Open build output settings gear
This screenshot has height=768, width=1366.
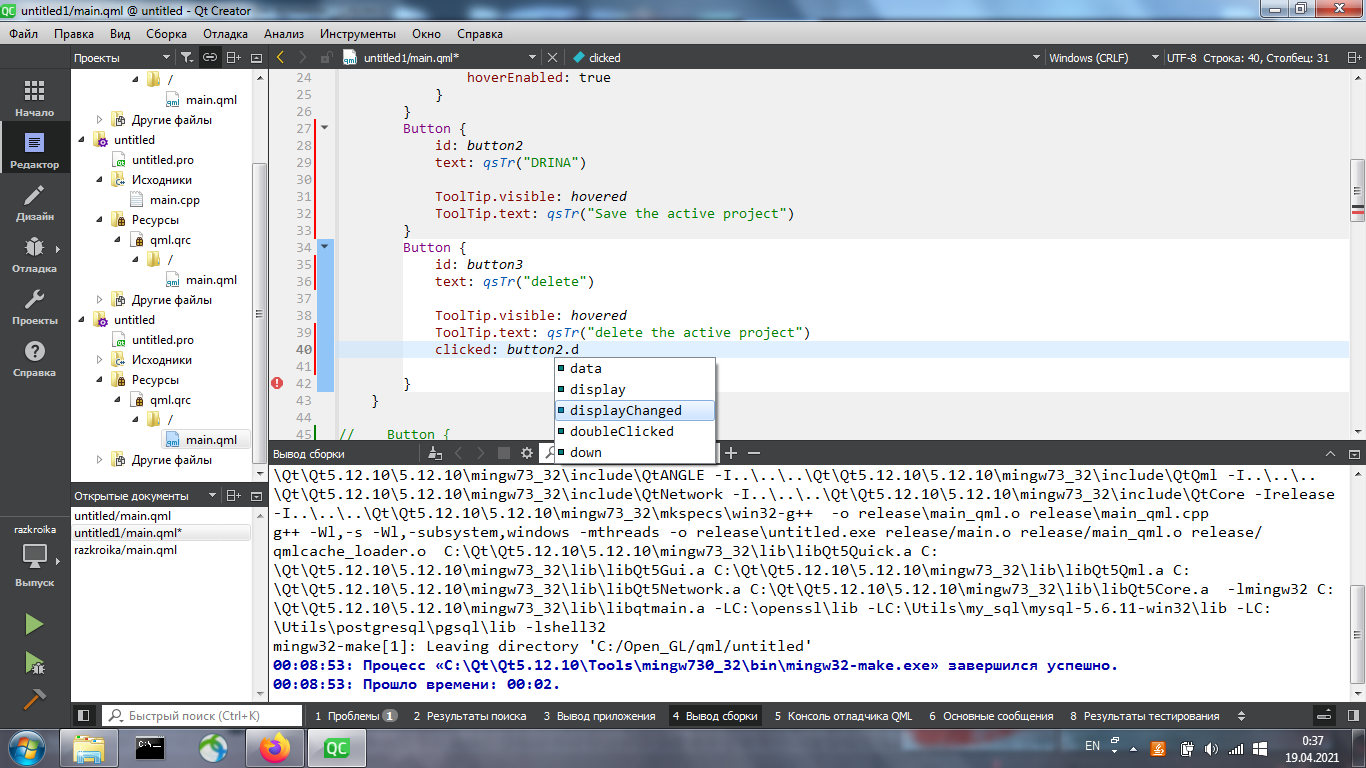[526, 453]
